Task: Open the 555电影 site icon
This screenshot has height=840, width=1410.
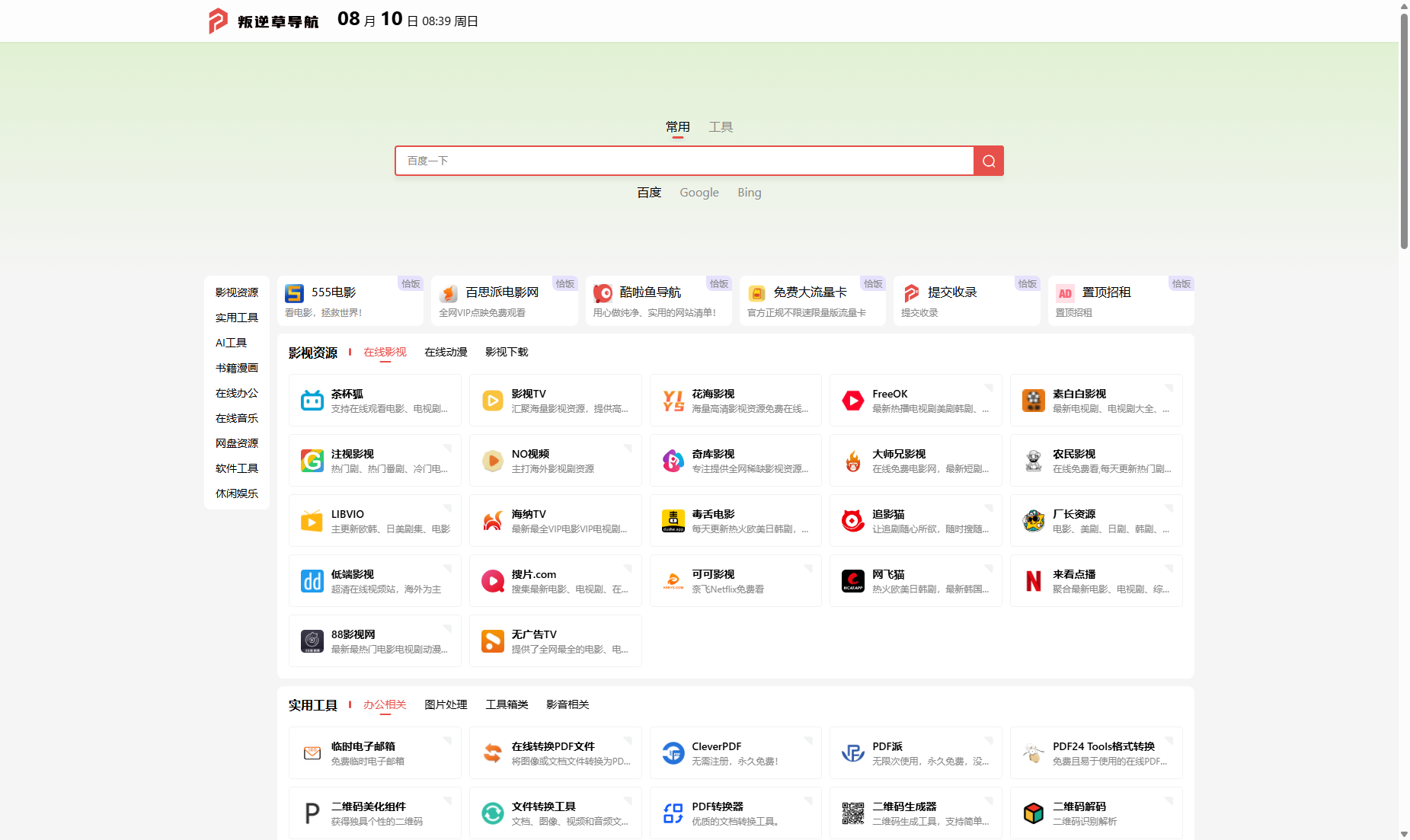Action: coord(294,293)
